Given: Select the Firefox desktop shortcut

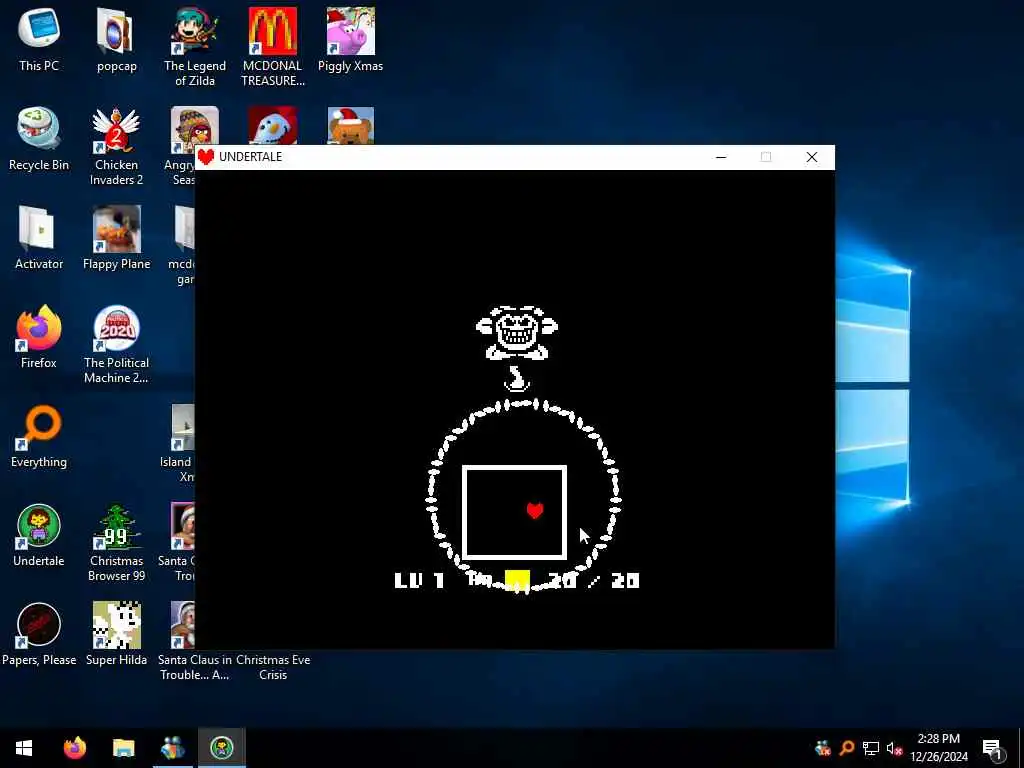Looking at the screenshot, I should (x=39, y=337).
